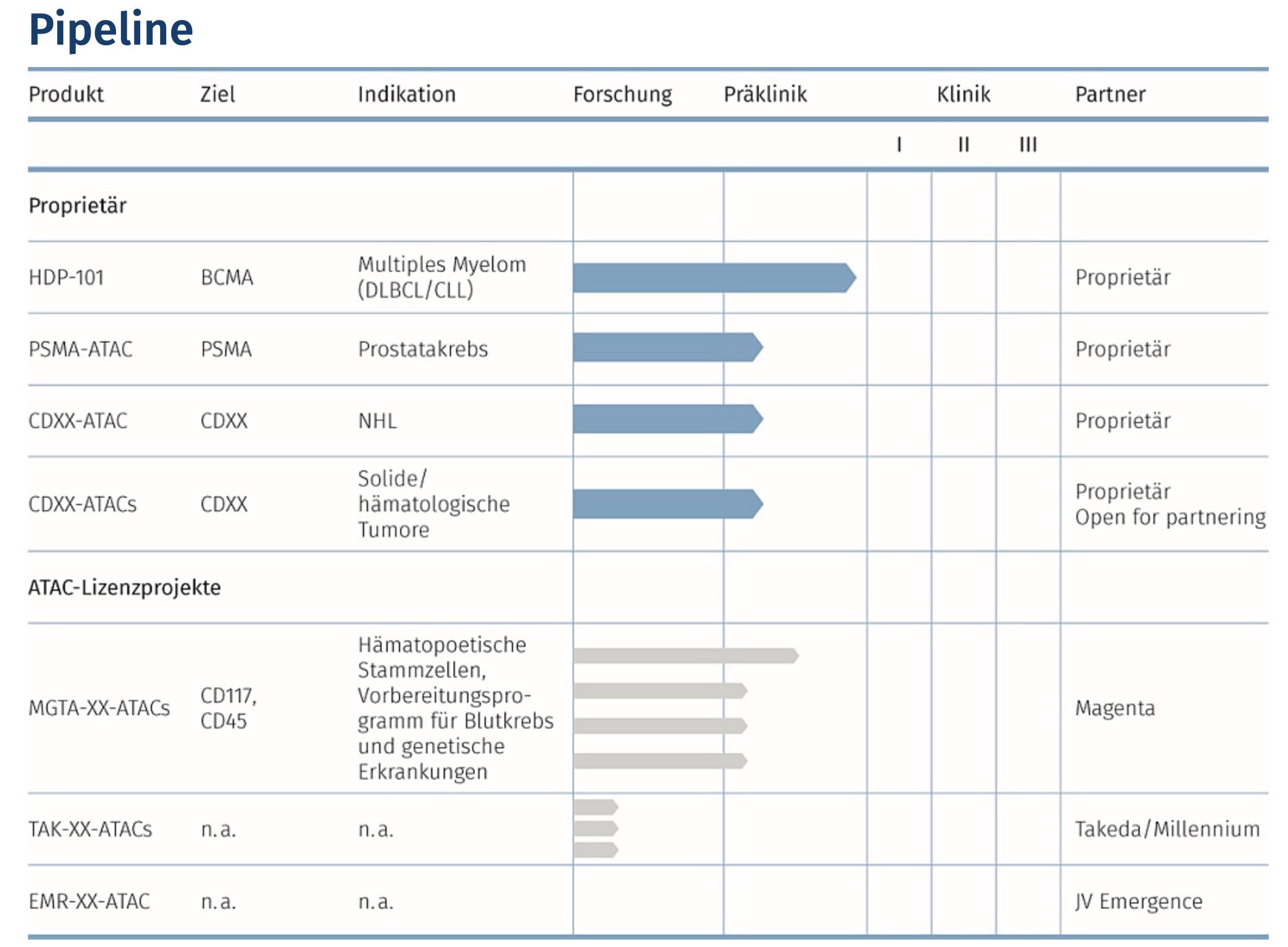The height and width of the screenshot is (947, 1288).
Task: Click the top TAK-XX-ATACs grey bar
Action: 596,807
